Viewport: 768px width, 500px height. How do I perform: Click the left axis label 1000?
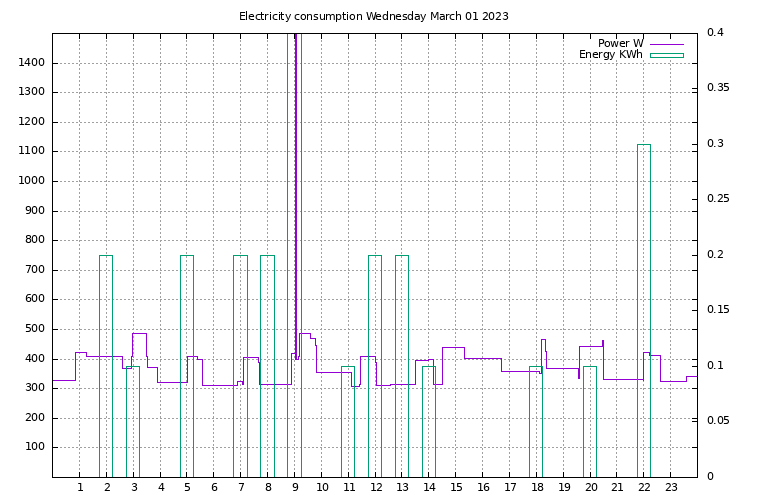(x=31, y=181)
